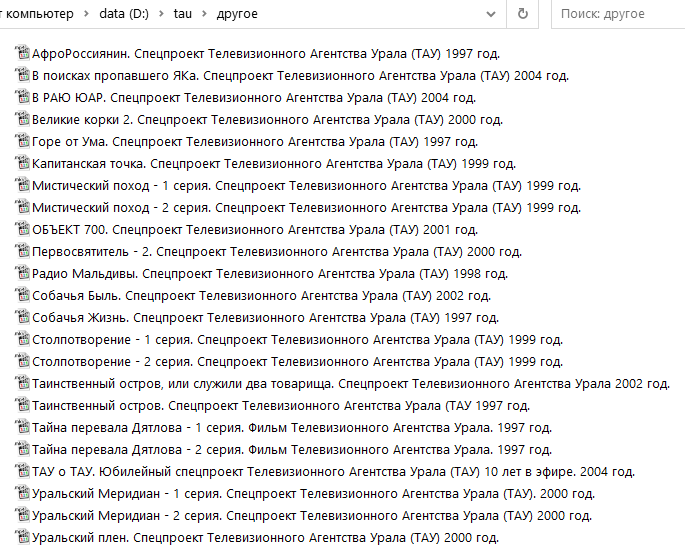Select Уральский Меридиан - 1 серия name

tap(313, 493)
